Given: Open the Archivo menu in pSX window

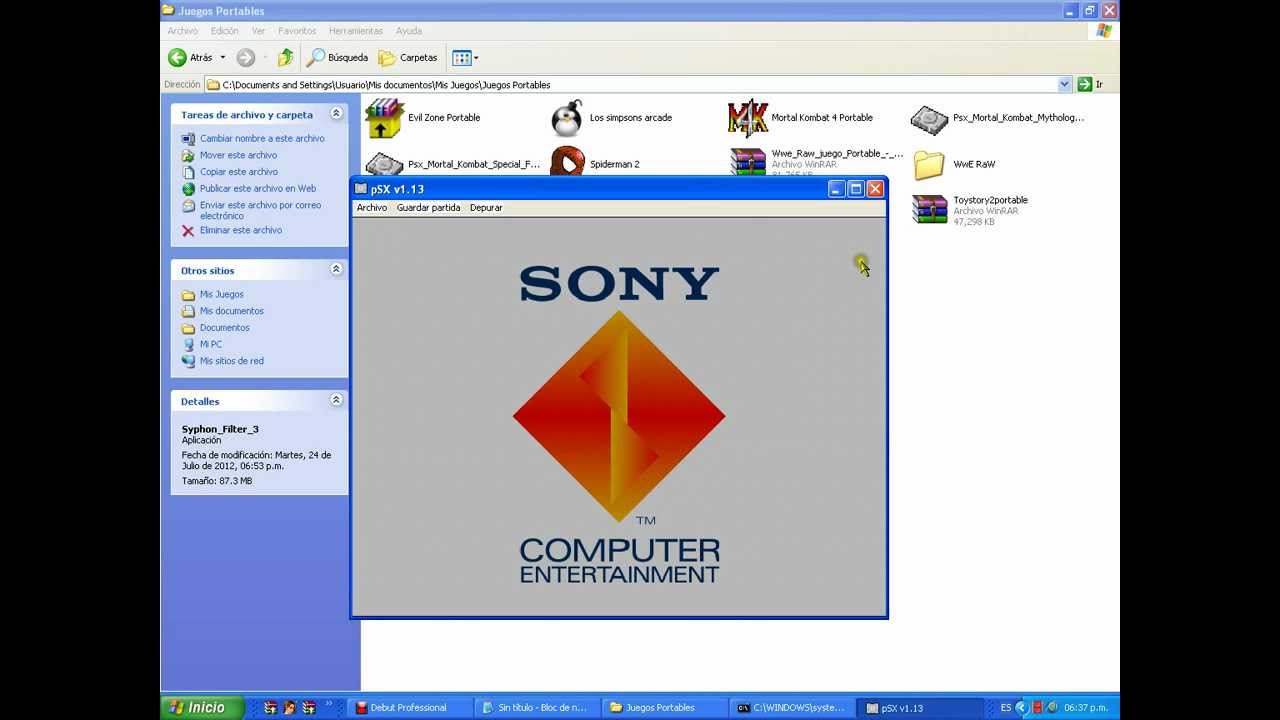Looking at the screenshot, I should tap(372, 207).
